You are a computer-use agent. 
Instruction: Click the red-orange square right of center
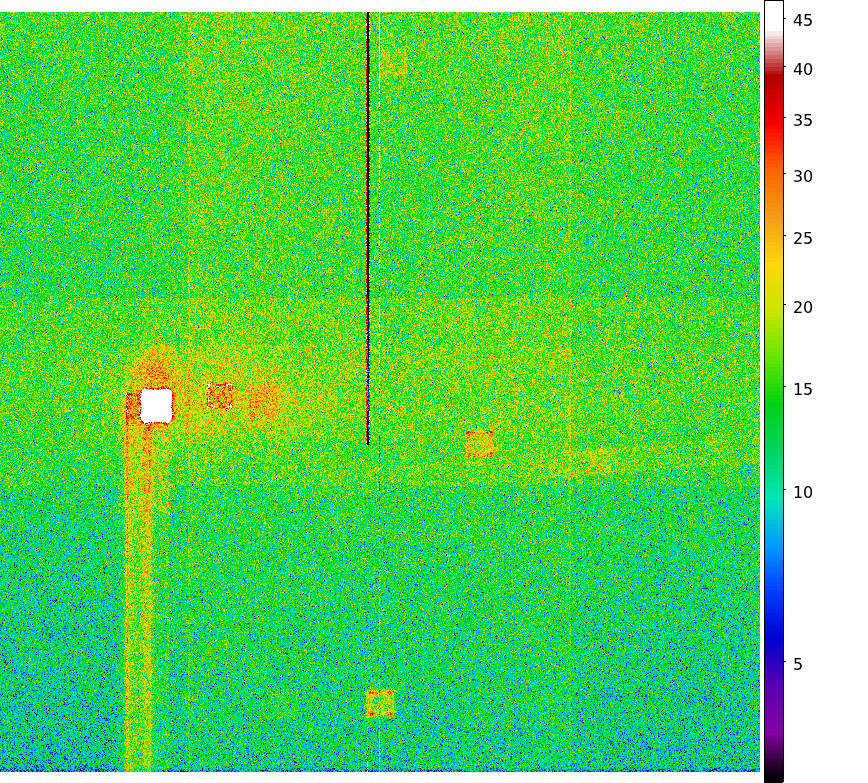point(479,443)
